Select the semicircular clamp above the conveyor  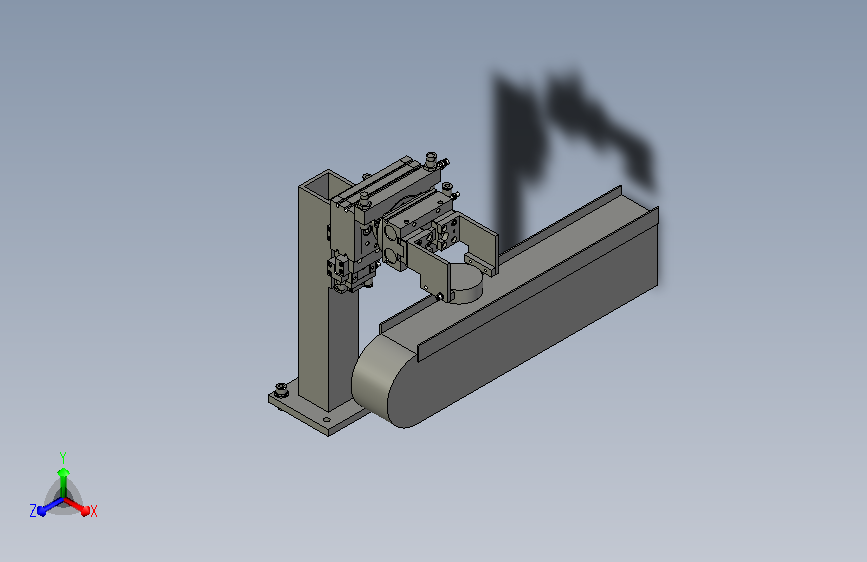coord(466,283)
